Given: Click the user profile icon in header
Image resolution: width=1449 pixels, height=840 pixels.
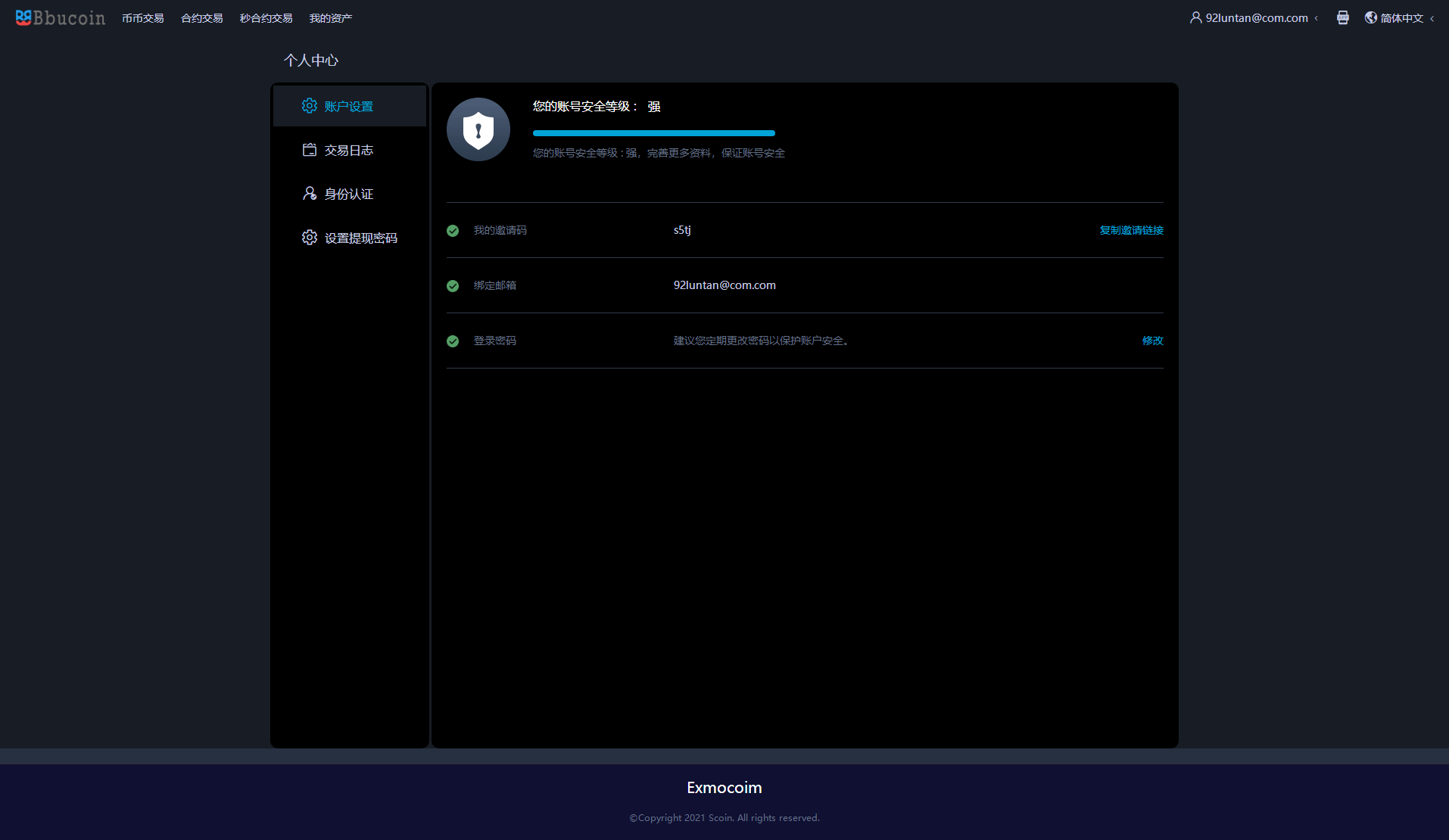Looking at the screenshot, I should tap(1195, 17).
